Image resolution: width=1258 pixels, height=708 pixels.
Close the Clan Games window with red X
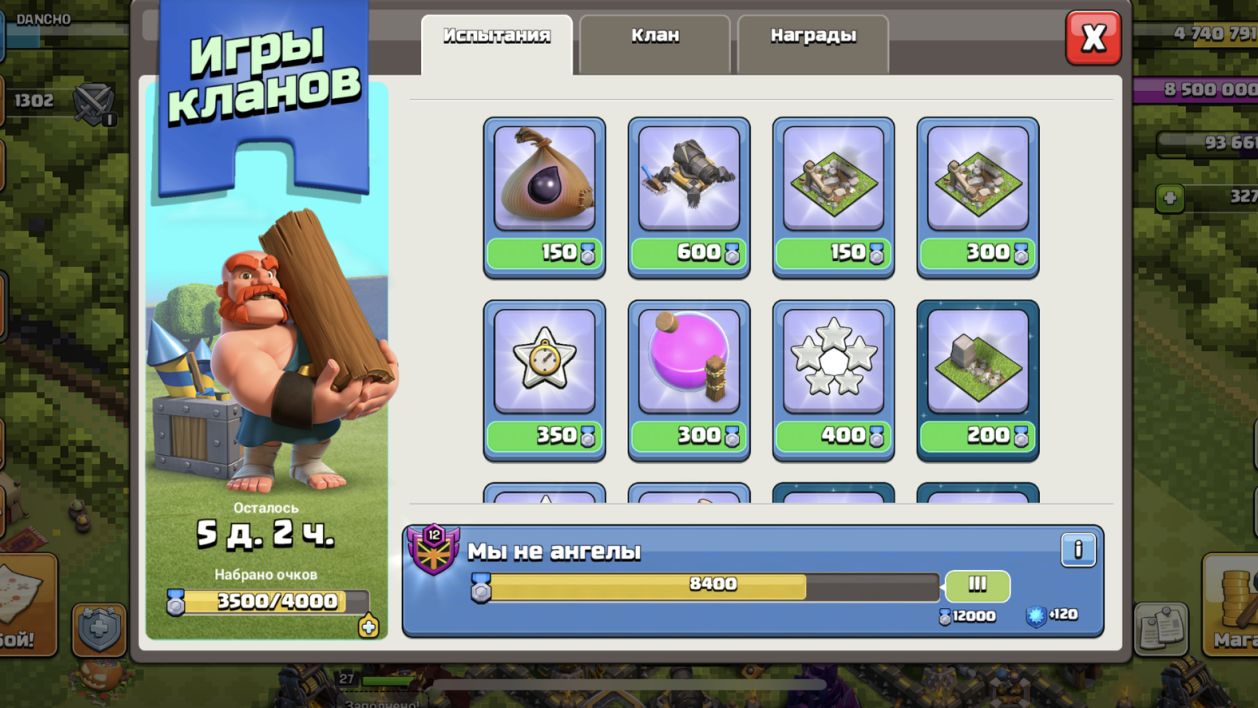pos(1093,38)
